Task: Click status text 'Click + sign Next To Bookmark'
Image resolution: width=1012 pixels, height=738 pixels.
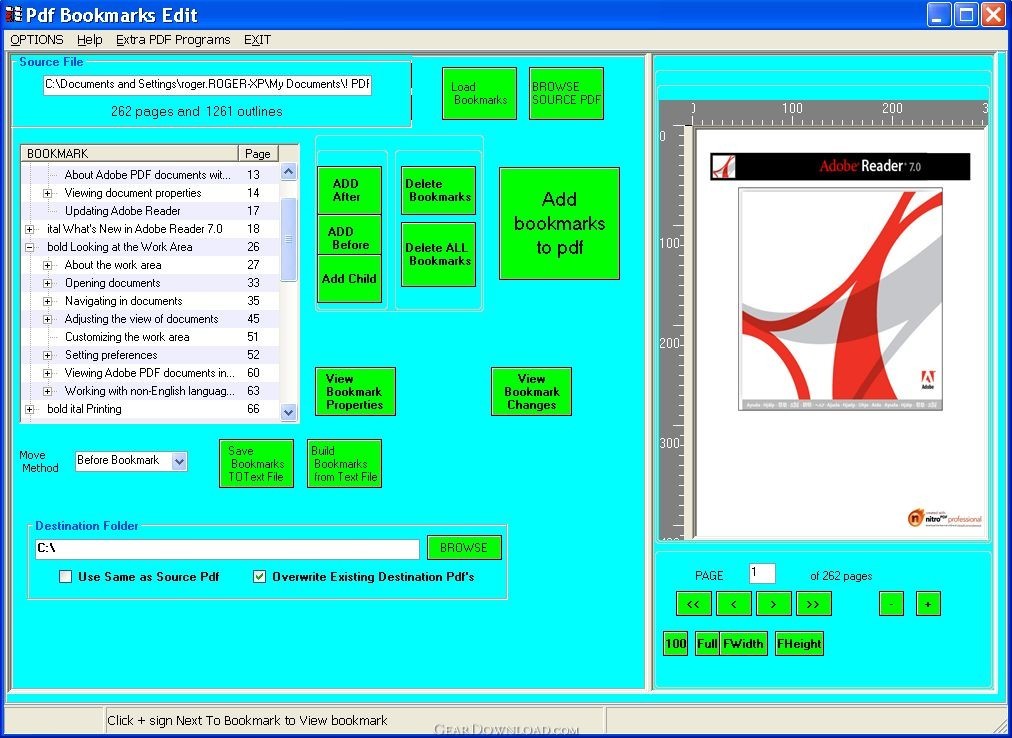Action: point(247,721)
